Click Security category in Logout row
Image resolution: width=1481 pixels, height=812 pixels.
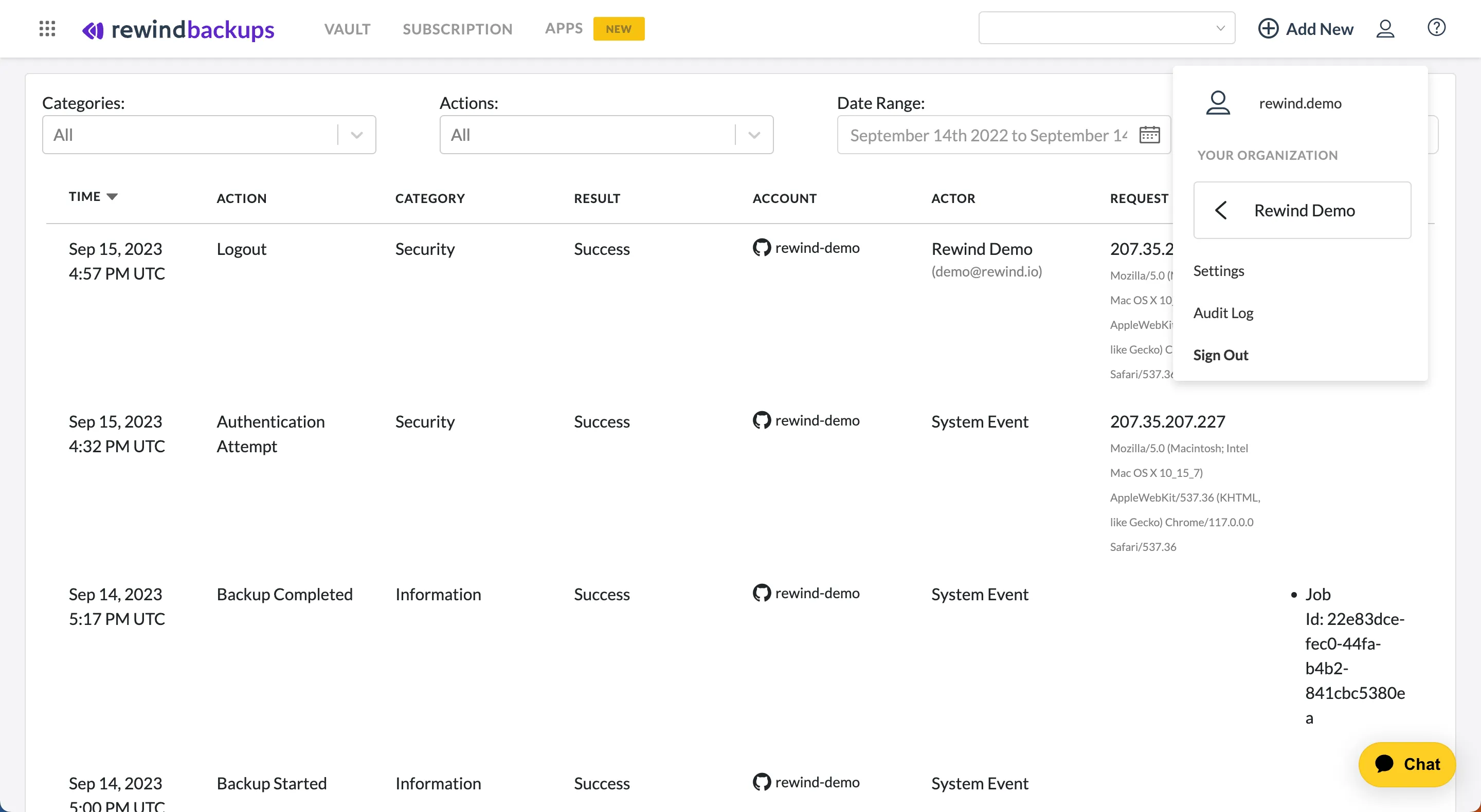425,249
